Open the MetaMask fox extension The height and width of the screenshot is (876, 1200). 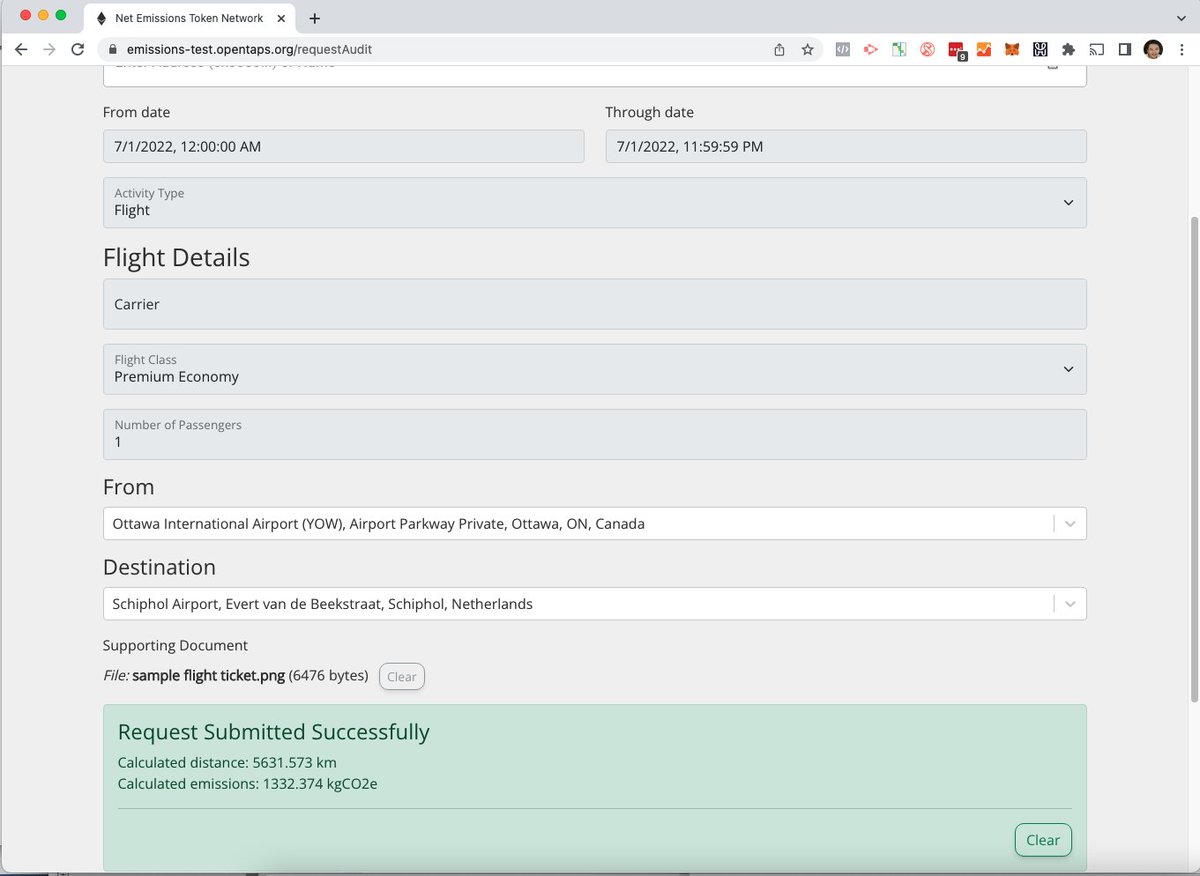pos(1012,49)
